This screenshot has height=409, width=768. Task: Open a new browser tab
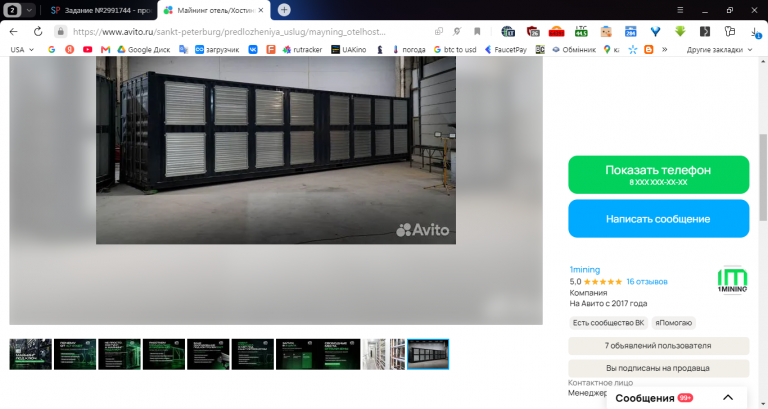284,10
